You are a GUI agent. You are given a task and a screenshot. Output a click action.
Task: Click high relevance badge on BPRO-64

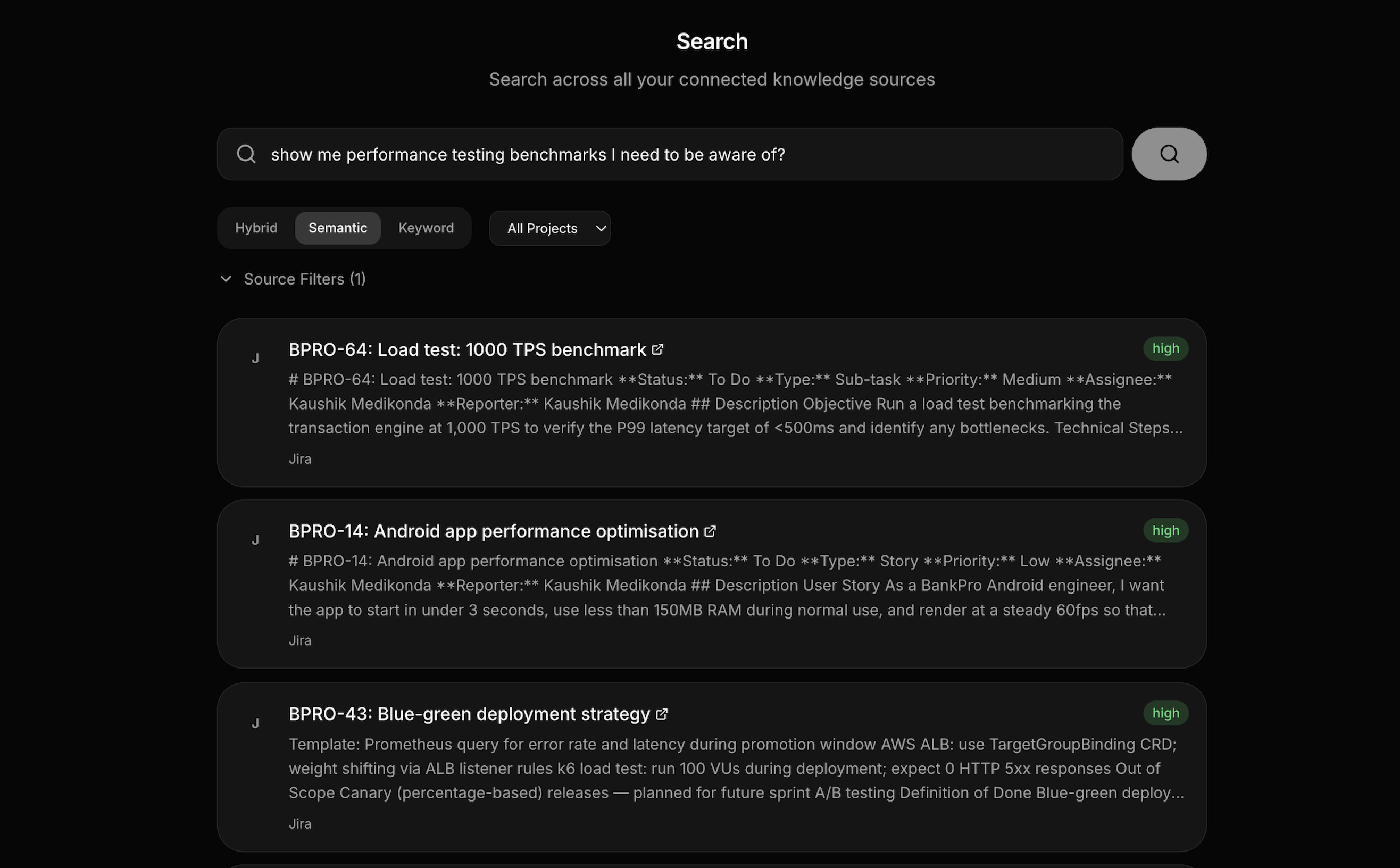click(x=1165, y=348)
